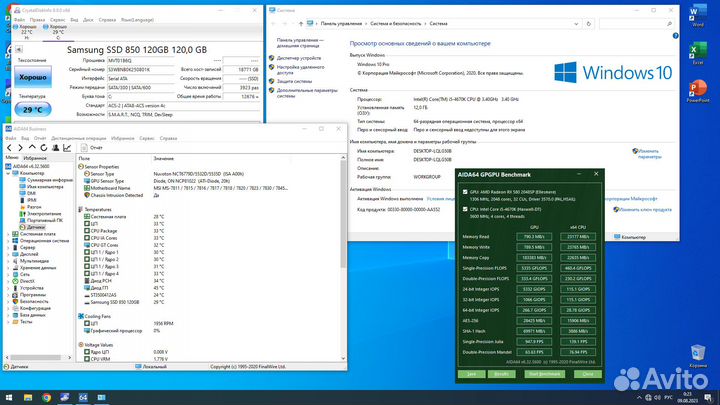Screen dimensions: 720x405
Task: Open the Windows Start menu
Action: click(9, 397)
